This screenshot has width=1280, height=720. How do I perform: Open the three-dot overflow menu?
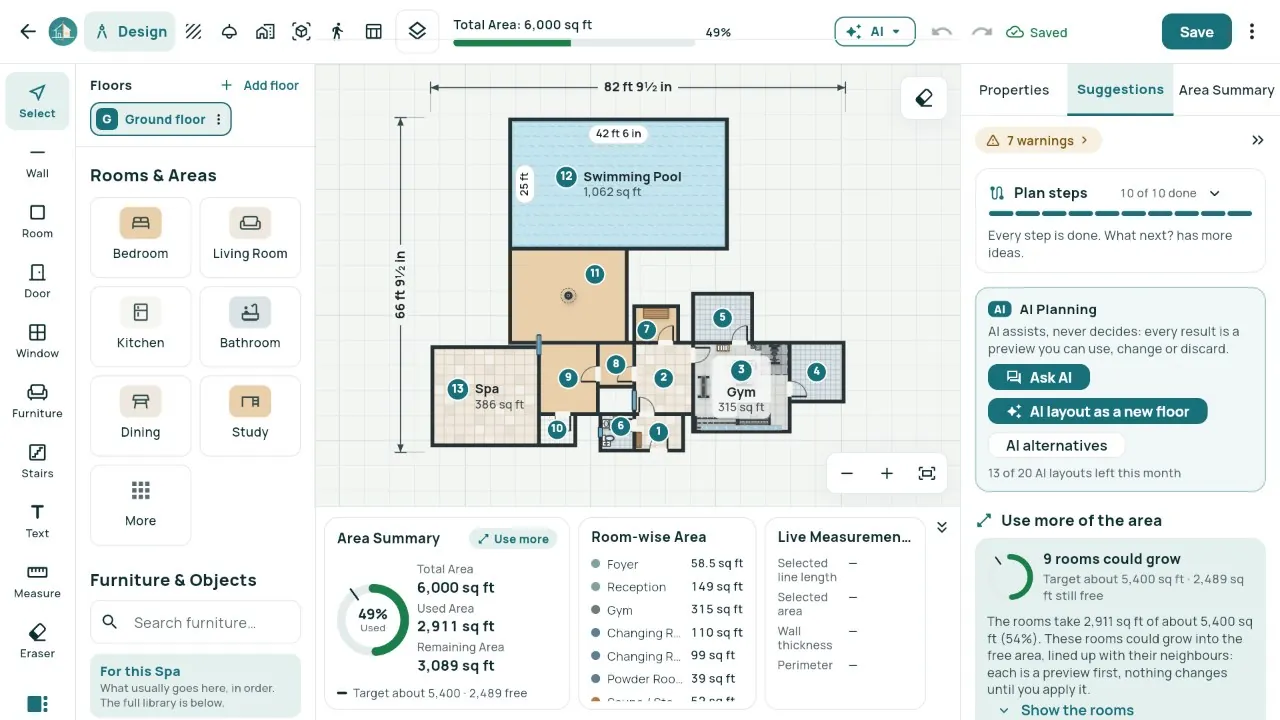pyautogui.click(x=1252, y=32)
